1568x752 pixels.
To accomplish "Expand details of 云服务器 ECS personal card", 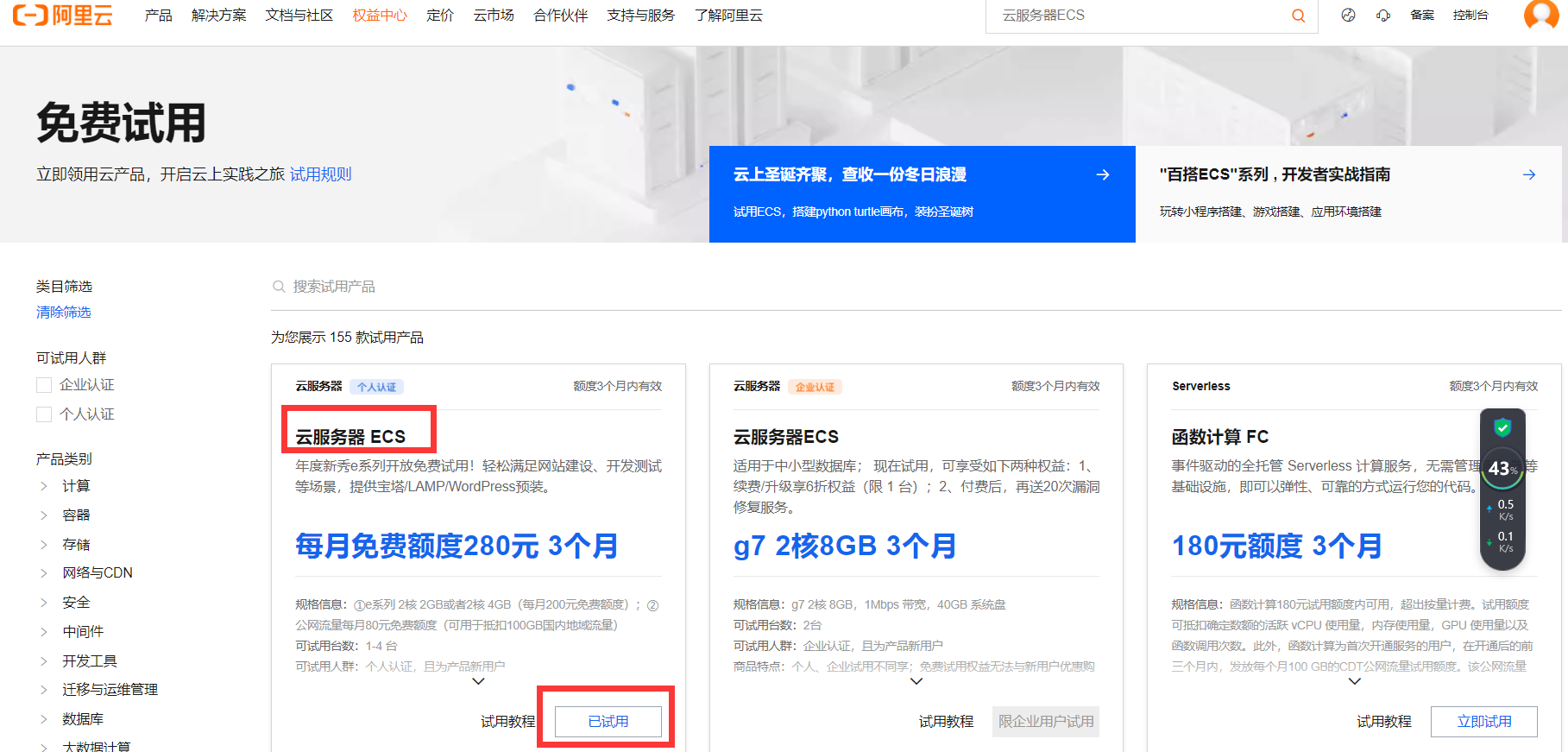I will [x=478, y=681].
